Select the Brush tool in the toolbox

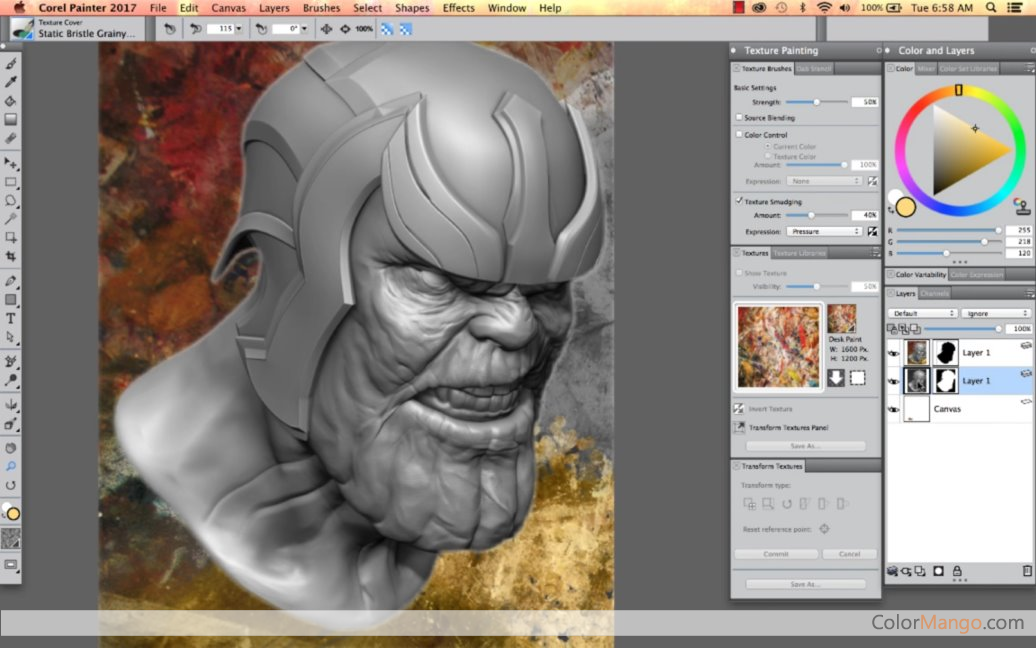[x=11, y=63]
